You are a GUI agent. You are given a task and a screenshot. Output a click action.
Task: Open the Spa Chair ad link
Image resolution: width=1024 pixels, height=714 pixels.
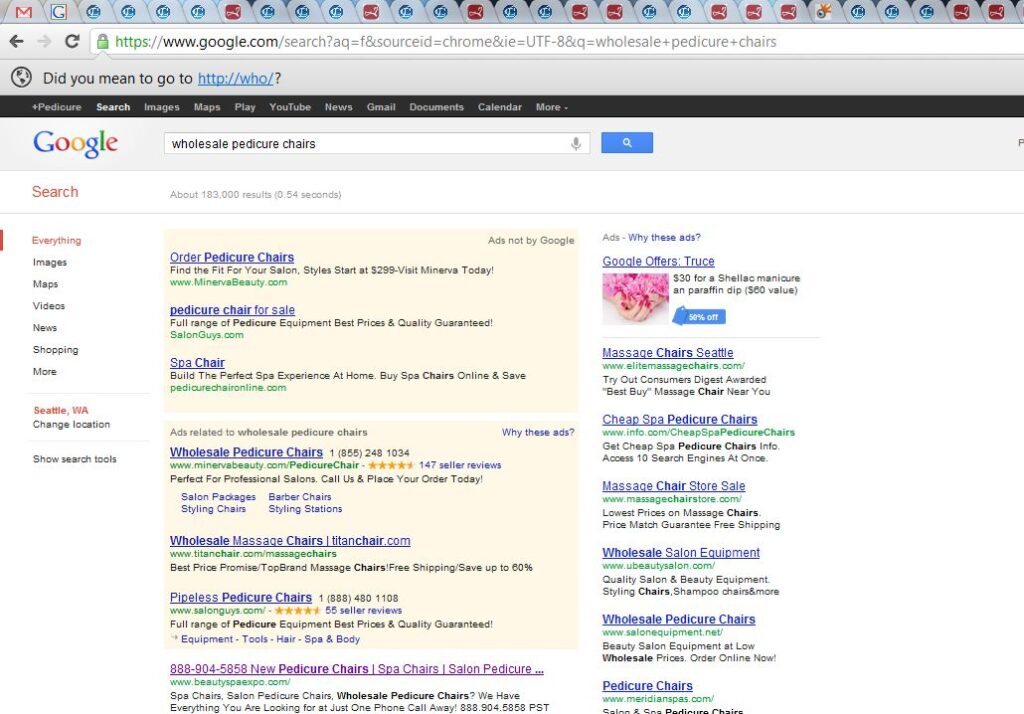tap(197, 363)
